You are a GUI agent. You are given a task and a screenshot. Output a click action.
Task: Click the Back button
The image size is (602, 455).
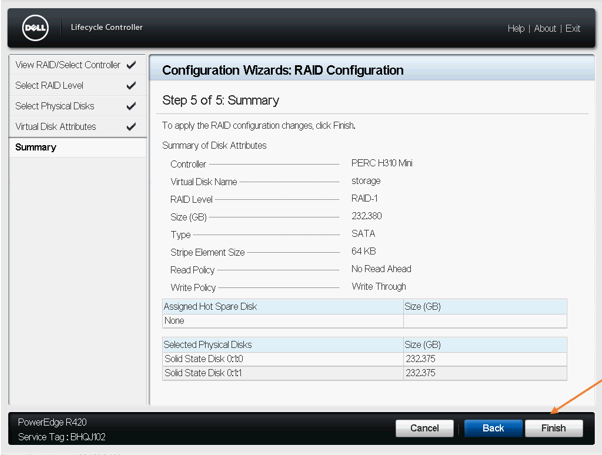493,428
